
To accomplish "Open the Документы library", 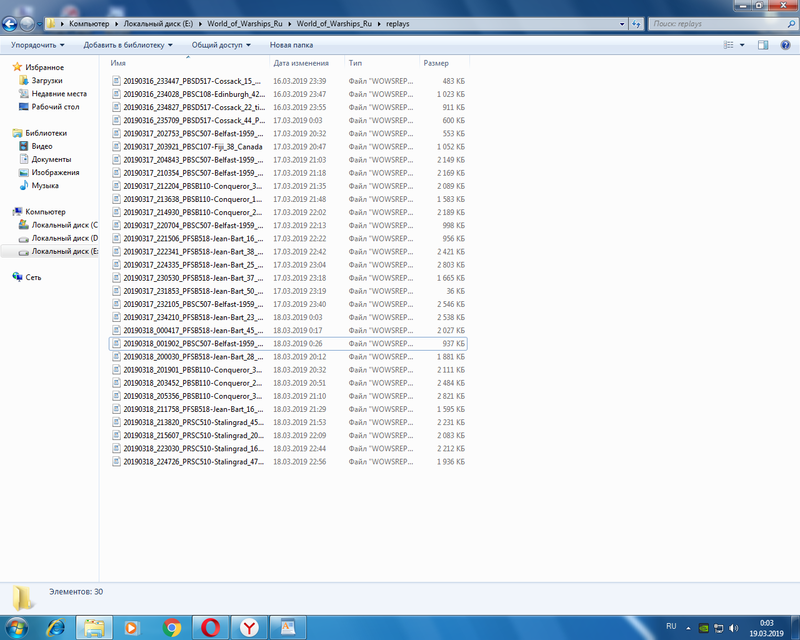I will click(45, 159).
